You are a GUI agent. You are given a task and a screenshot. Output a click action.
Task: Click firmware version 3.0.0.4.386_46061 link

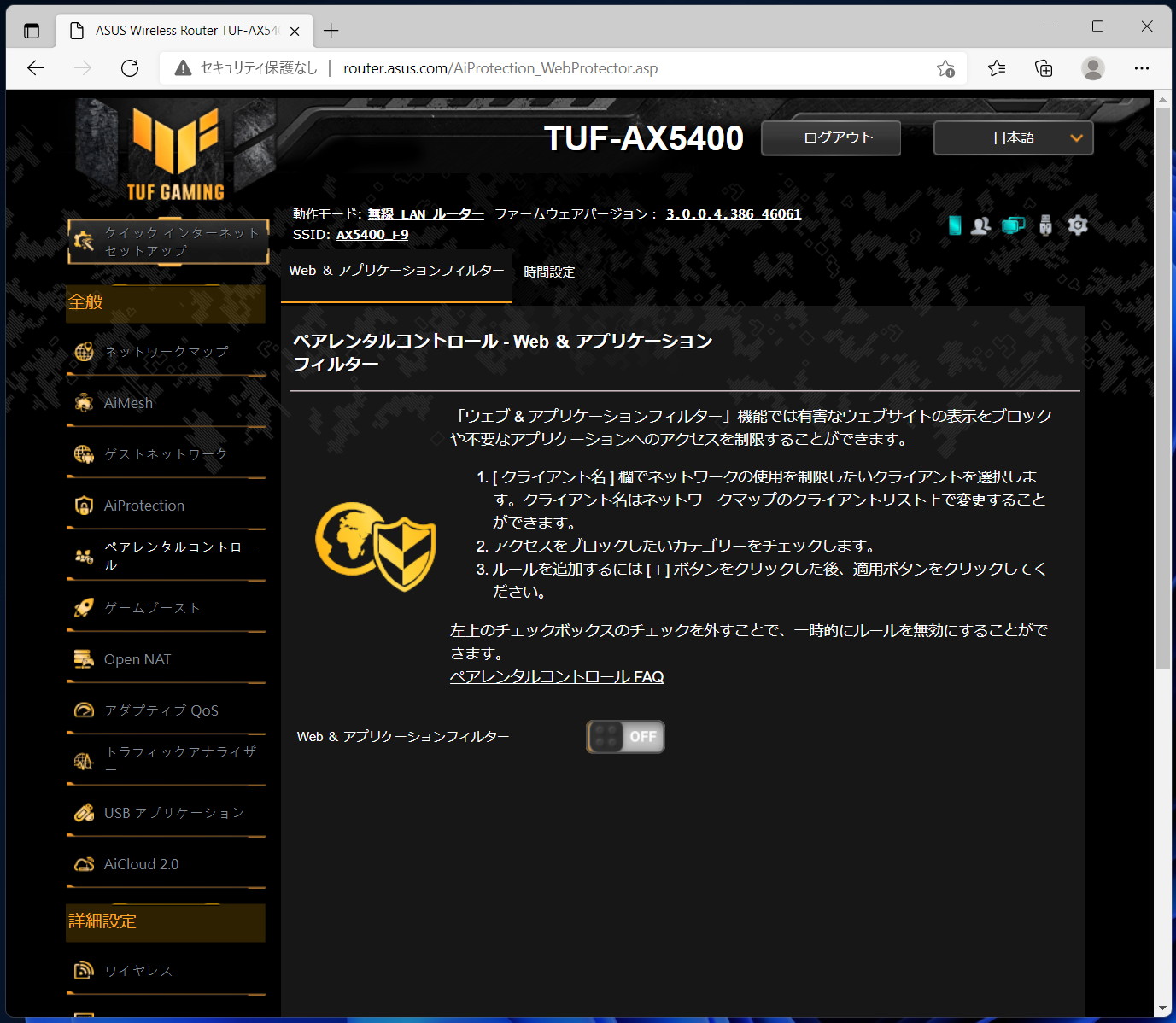click(734, 214)
